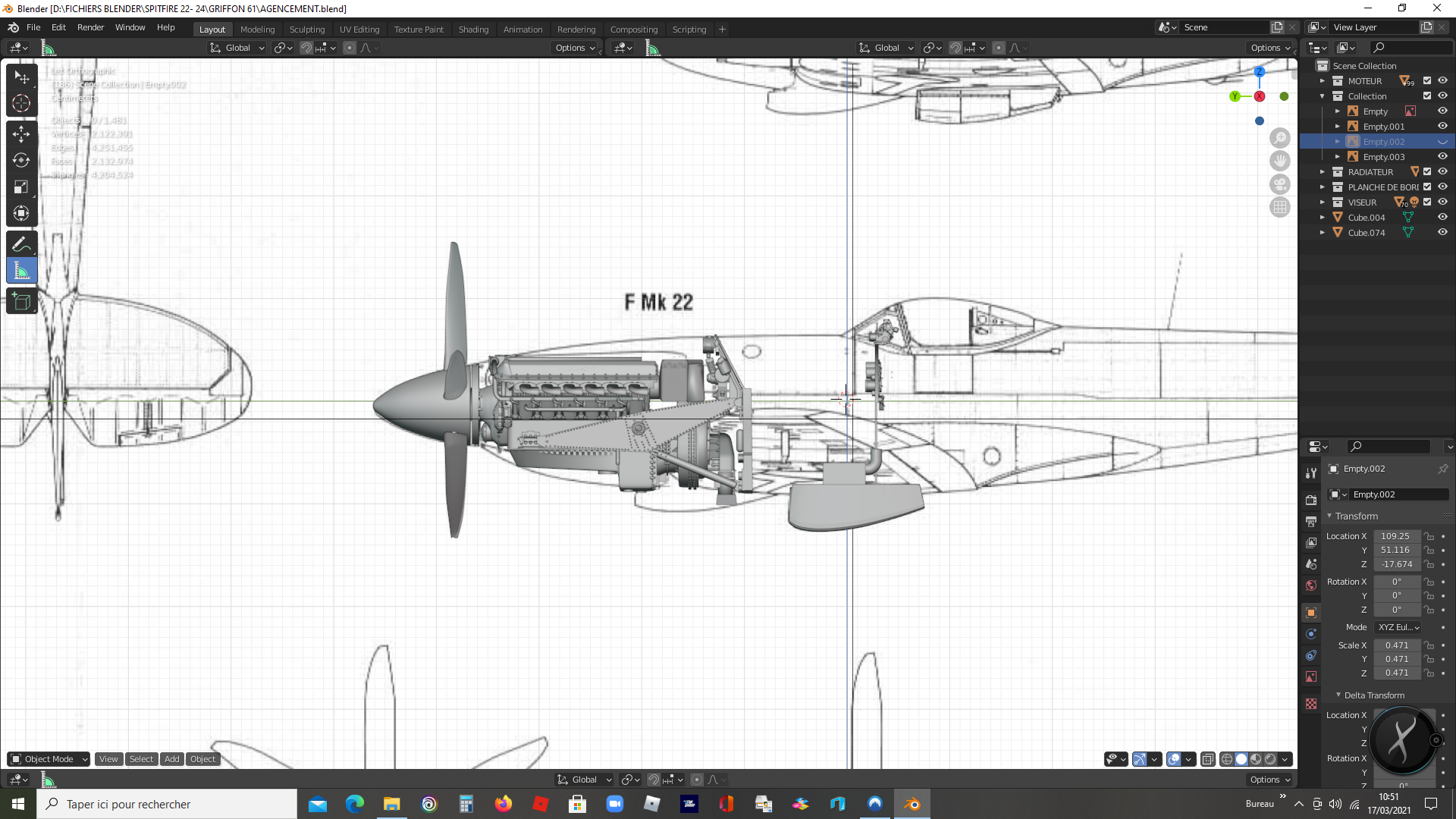Switch perspective/orthographic grid gizmo

click(x=1280, y=207)
